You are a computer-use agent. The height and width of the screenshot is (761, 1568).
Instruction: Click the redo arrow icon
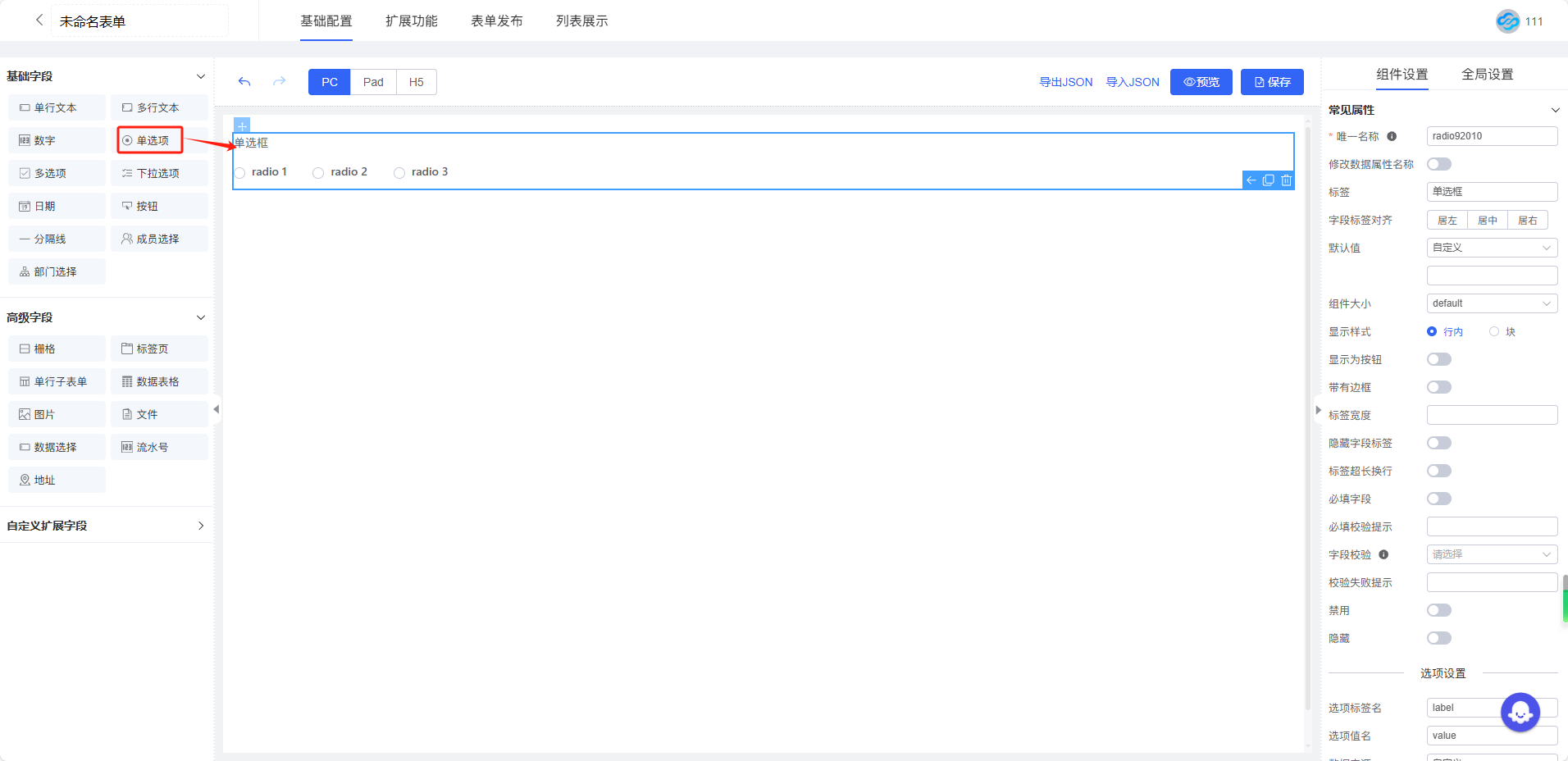pyautogui.click(x=279, y=82)
